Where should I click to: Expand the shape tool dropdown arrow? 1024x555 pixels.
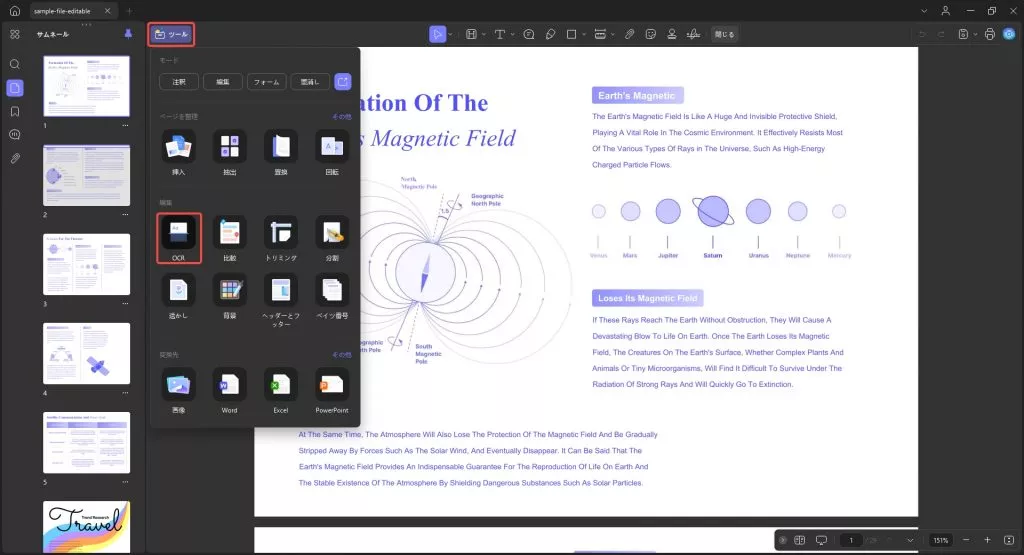[584, 35]
